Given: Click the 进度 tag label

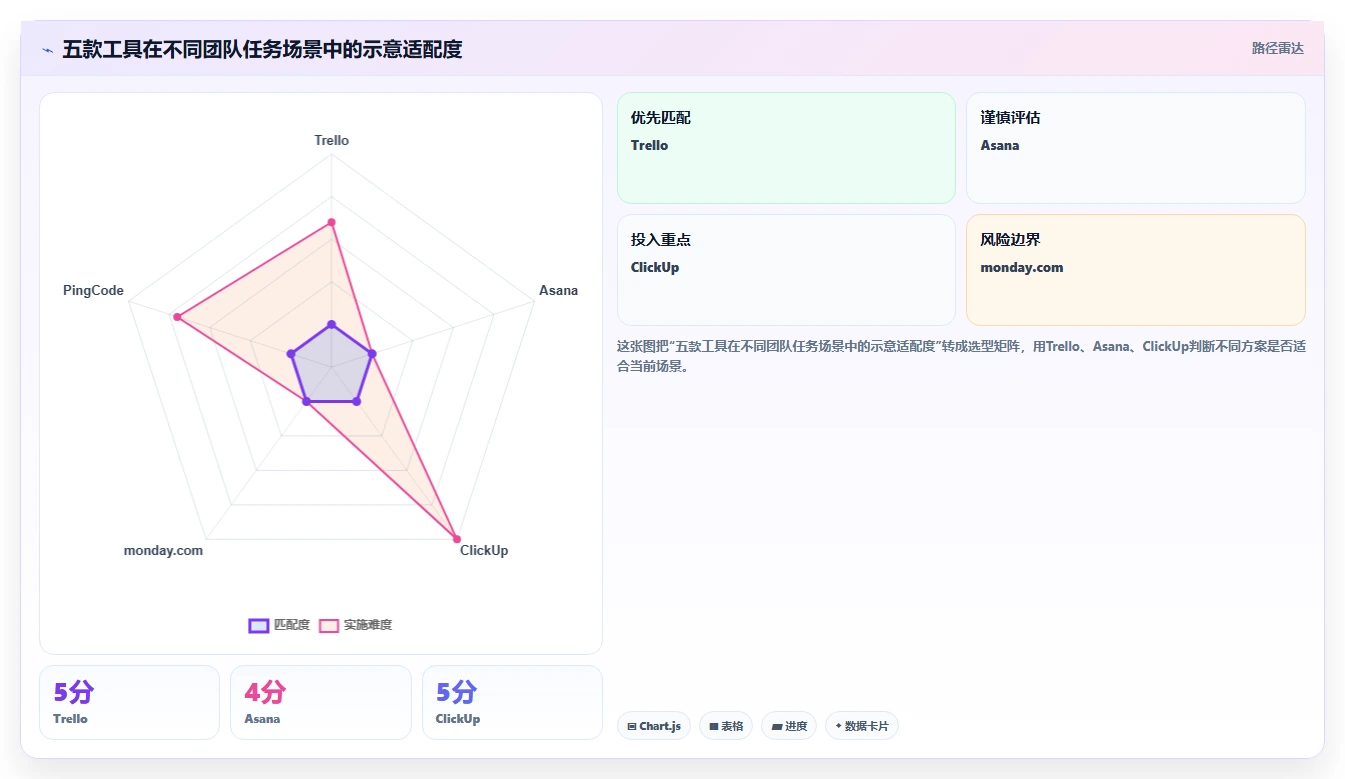Looking at the screenshot, I should click(796, 726).
